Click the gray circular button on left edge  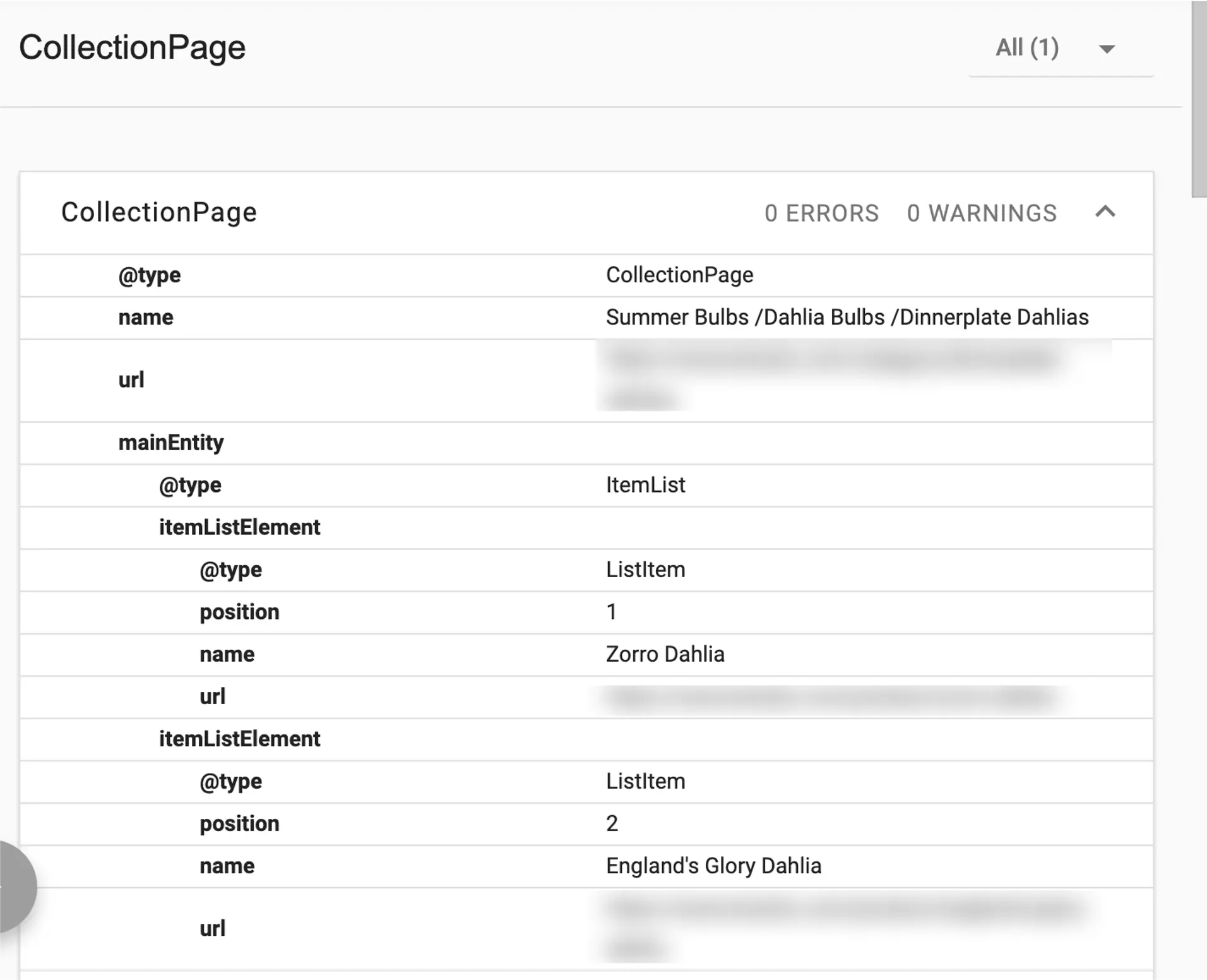pyautogui.click(x=13, y=887)
